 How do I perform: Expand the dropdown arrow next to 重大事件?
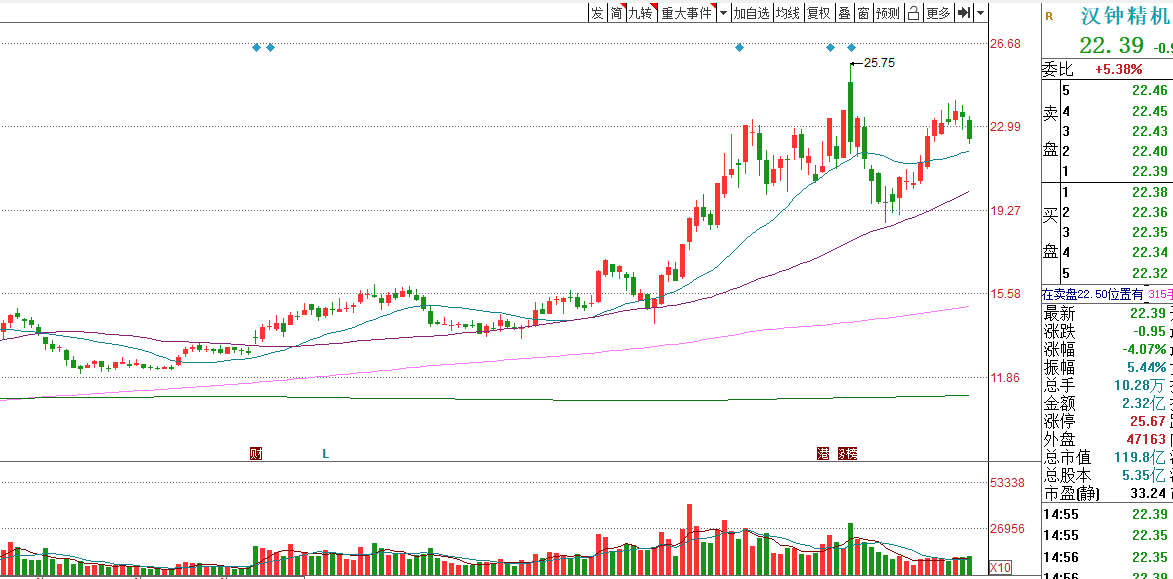point(723,13)
